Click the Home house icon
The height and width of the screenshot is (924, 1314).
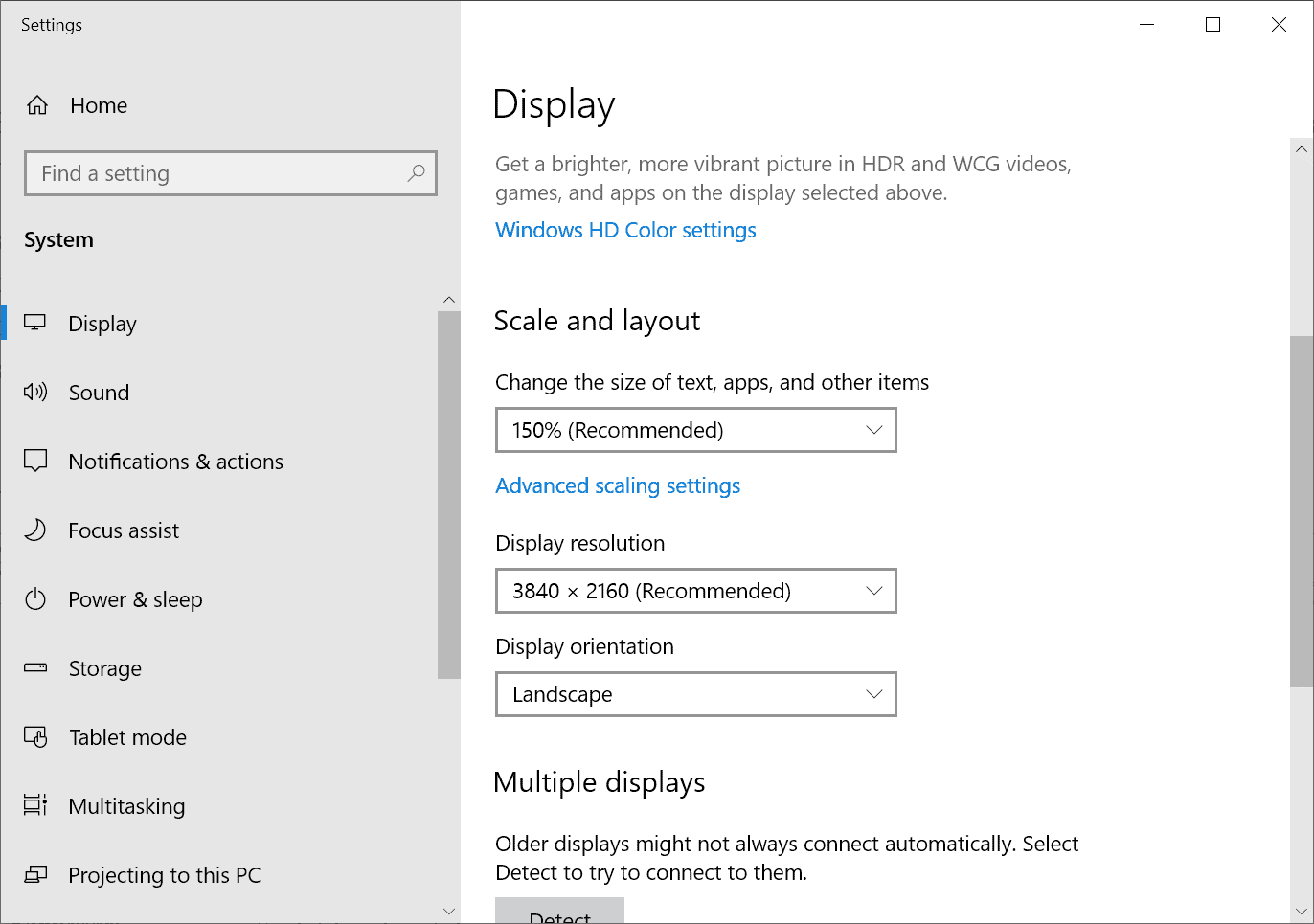click(37, 105)
